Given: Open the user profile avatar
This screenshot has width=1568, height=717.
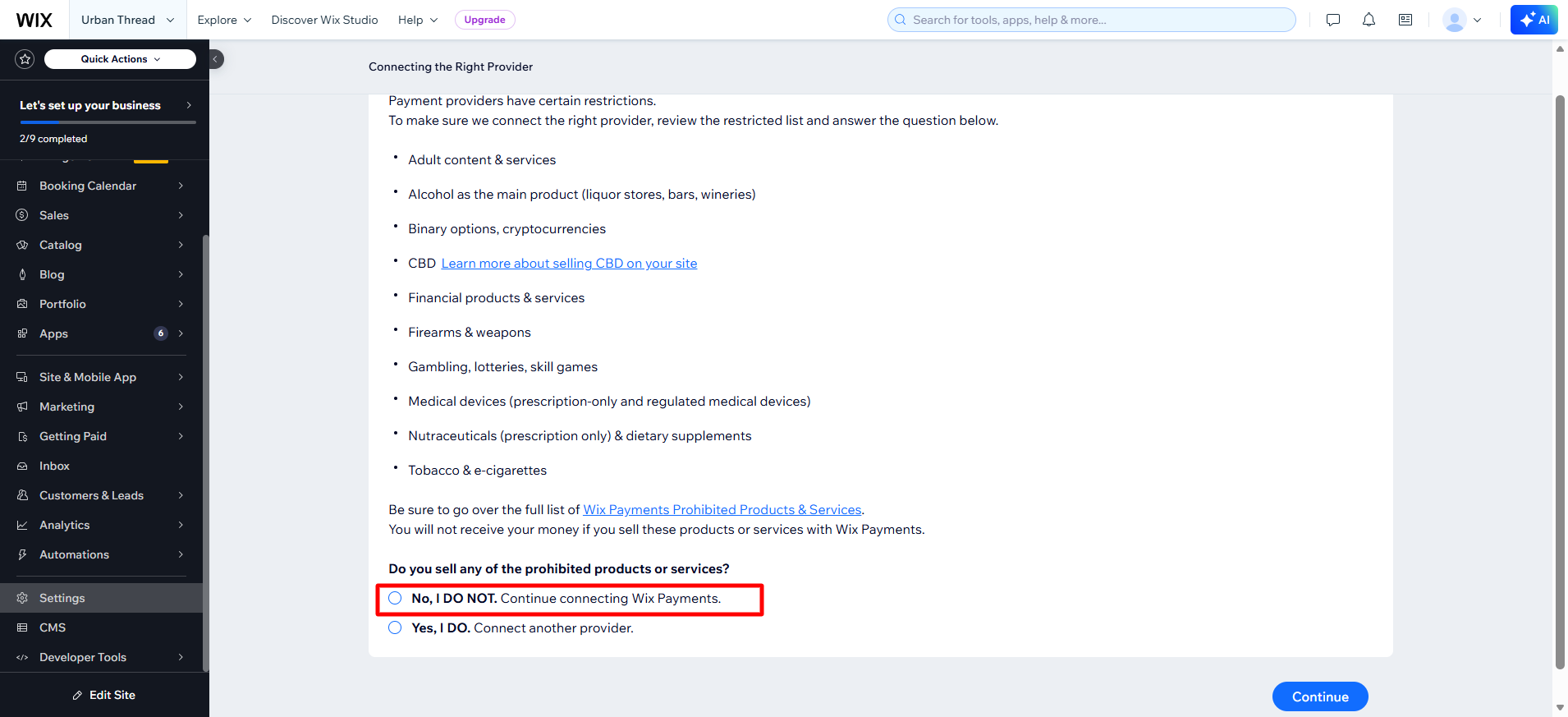Looking at the screenshot, I should click(x=1455, y=20).
